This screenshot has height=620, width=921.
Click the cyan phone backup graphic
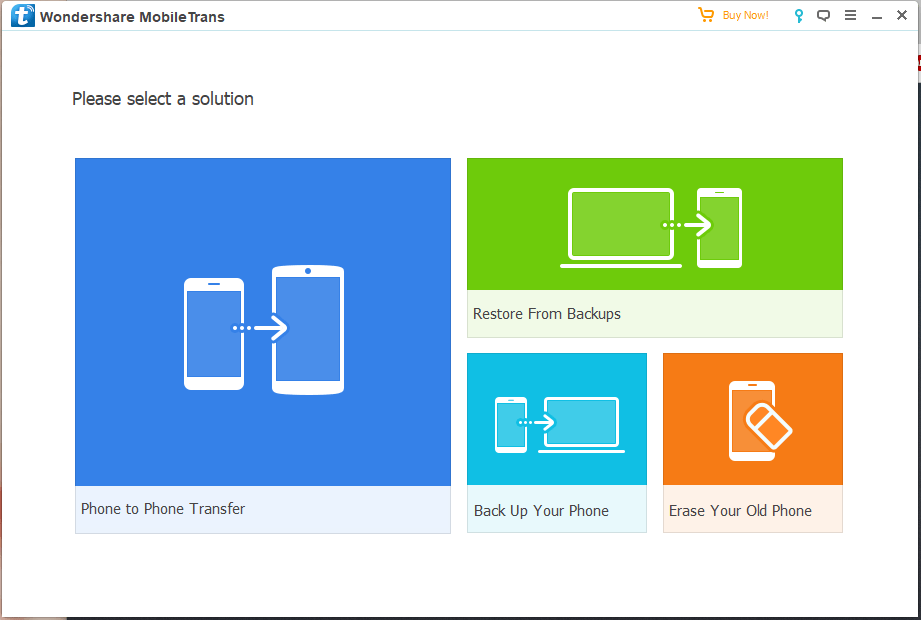tap(556, 418)
